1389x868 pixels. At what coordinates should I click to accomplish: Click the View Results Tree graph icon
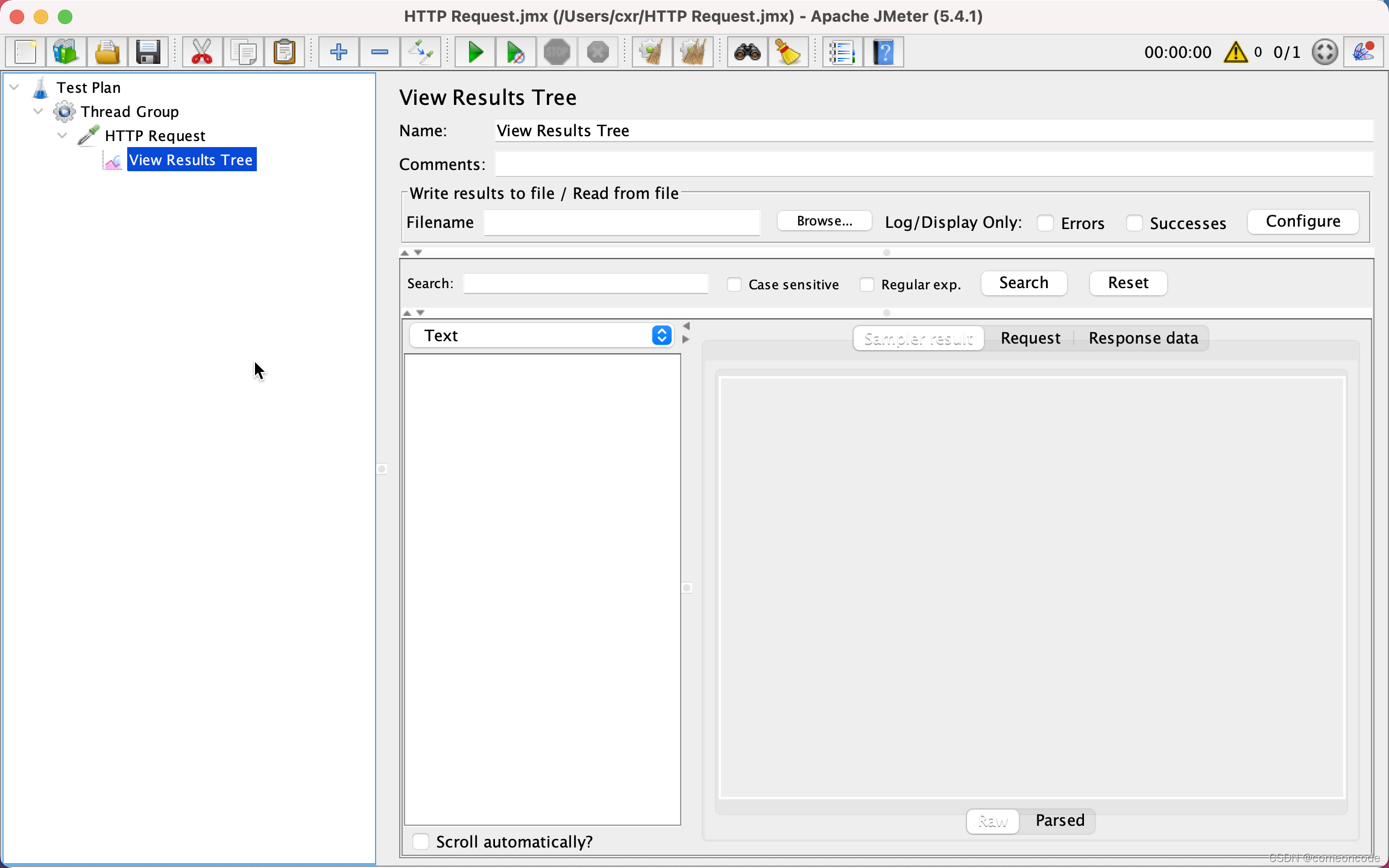113,160
